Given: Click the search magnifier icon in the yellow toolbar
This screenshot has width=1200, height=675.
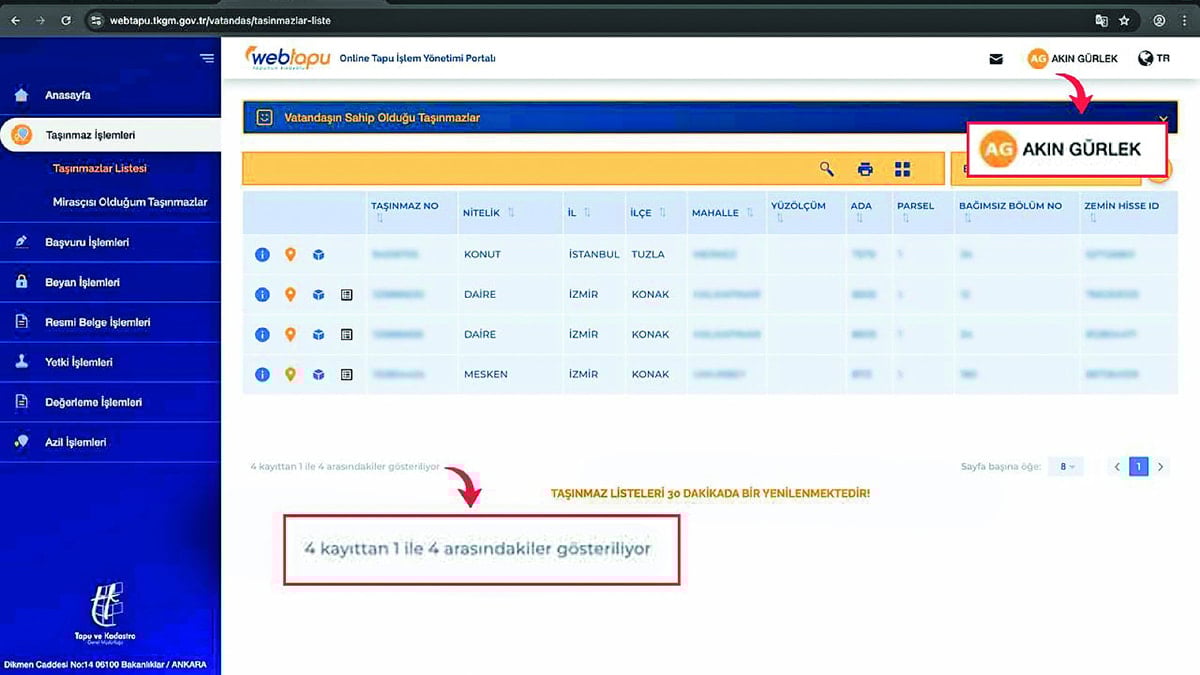Looking at the screenshot, I should point(827,169).
